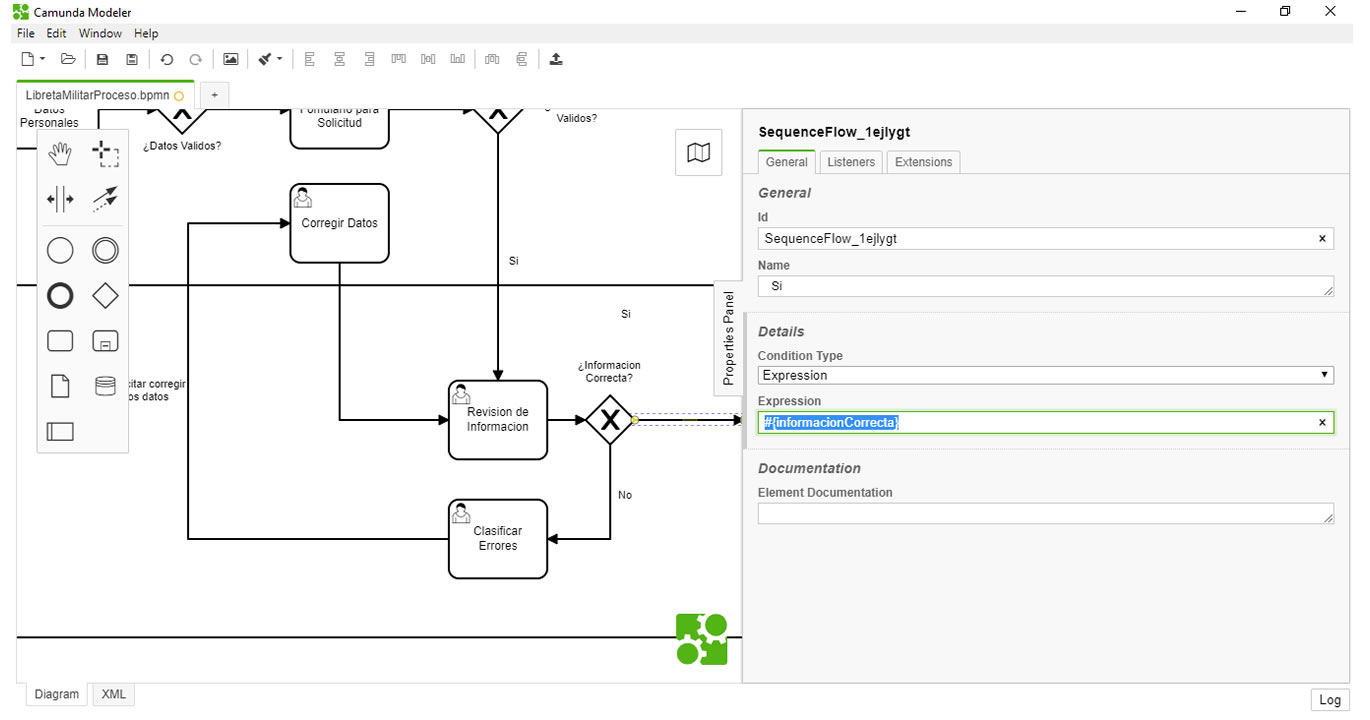Switch to the Listeners tab
1370x720 pixels.
(851, 162)
